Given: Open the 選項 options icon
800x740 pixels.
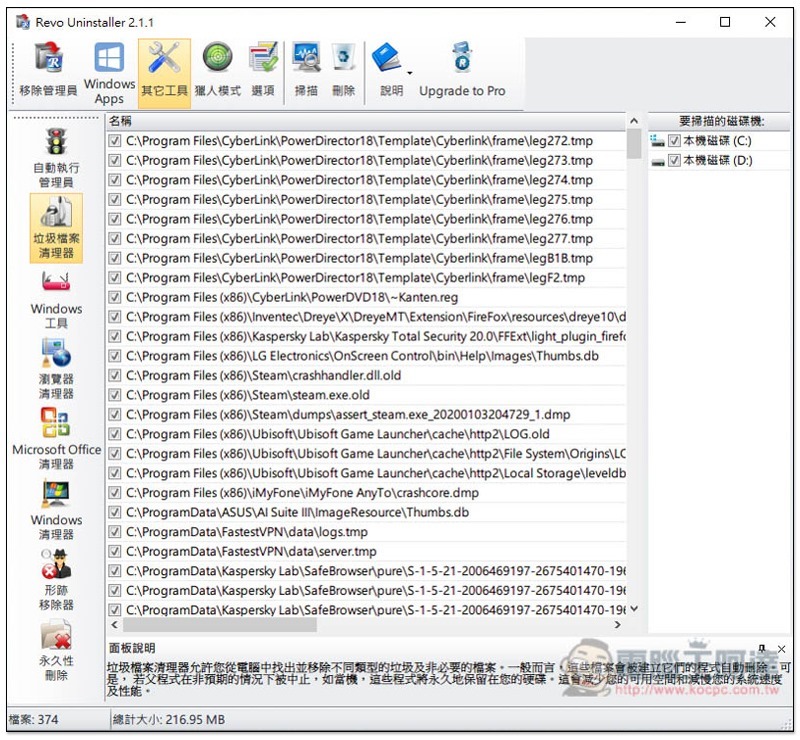Looking at the screenshot, I should pyautogui.click(x=263, y=70).
